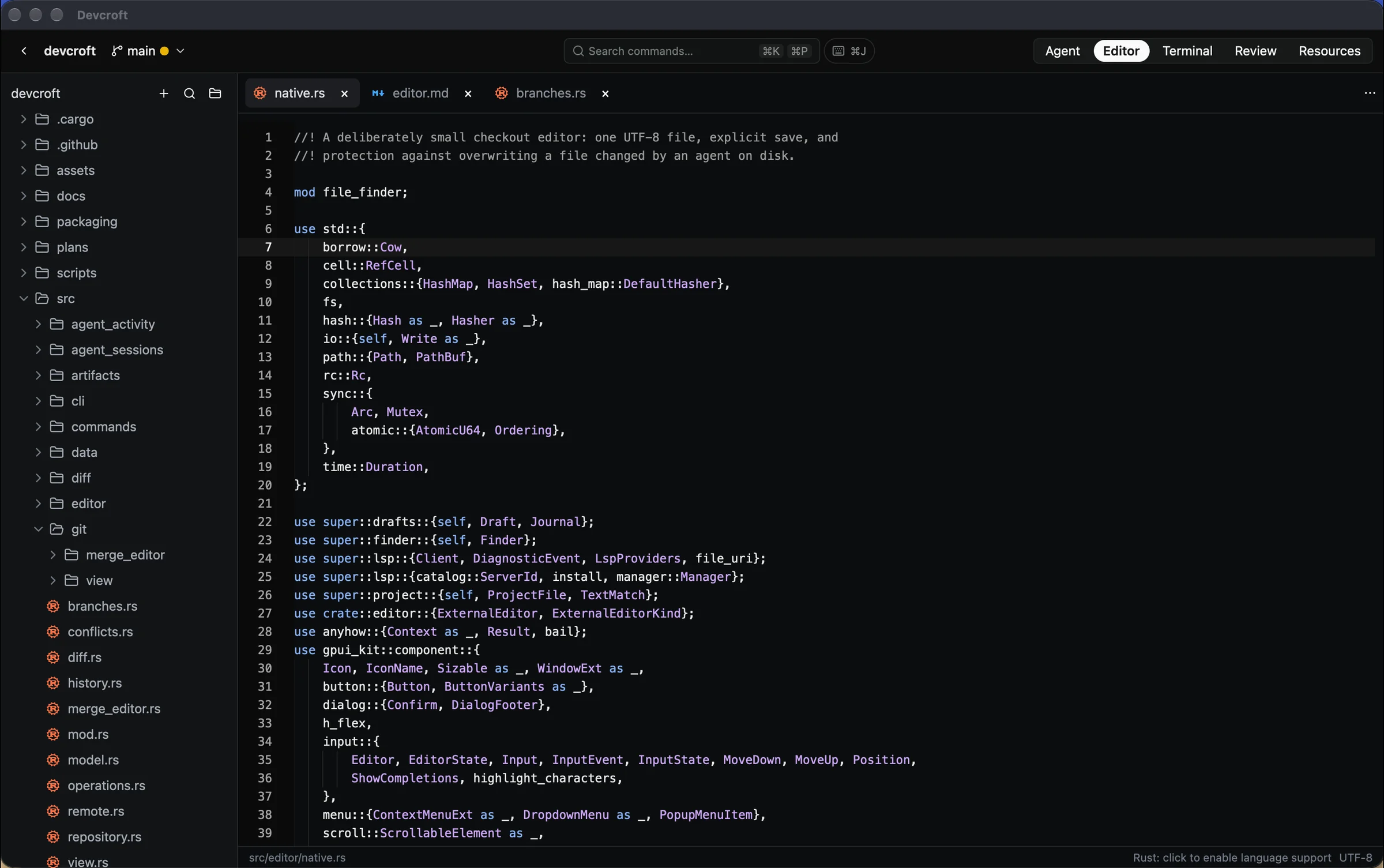Click the markdown icon on editor.md tab
1384x868 pixels.
tap(378, 93)
